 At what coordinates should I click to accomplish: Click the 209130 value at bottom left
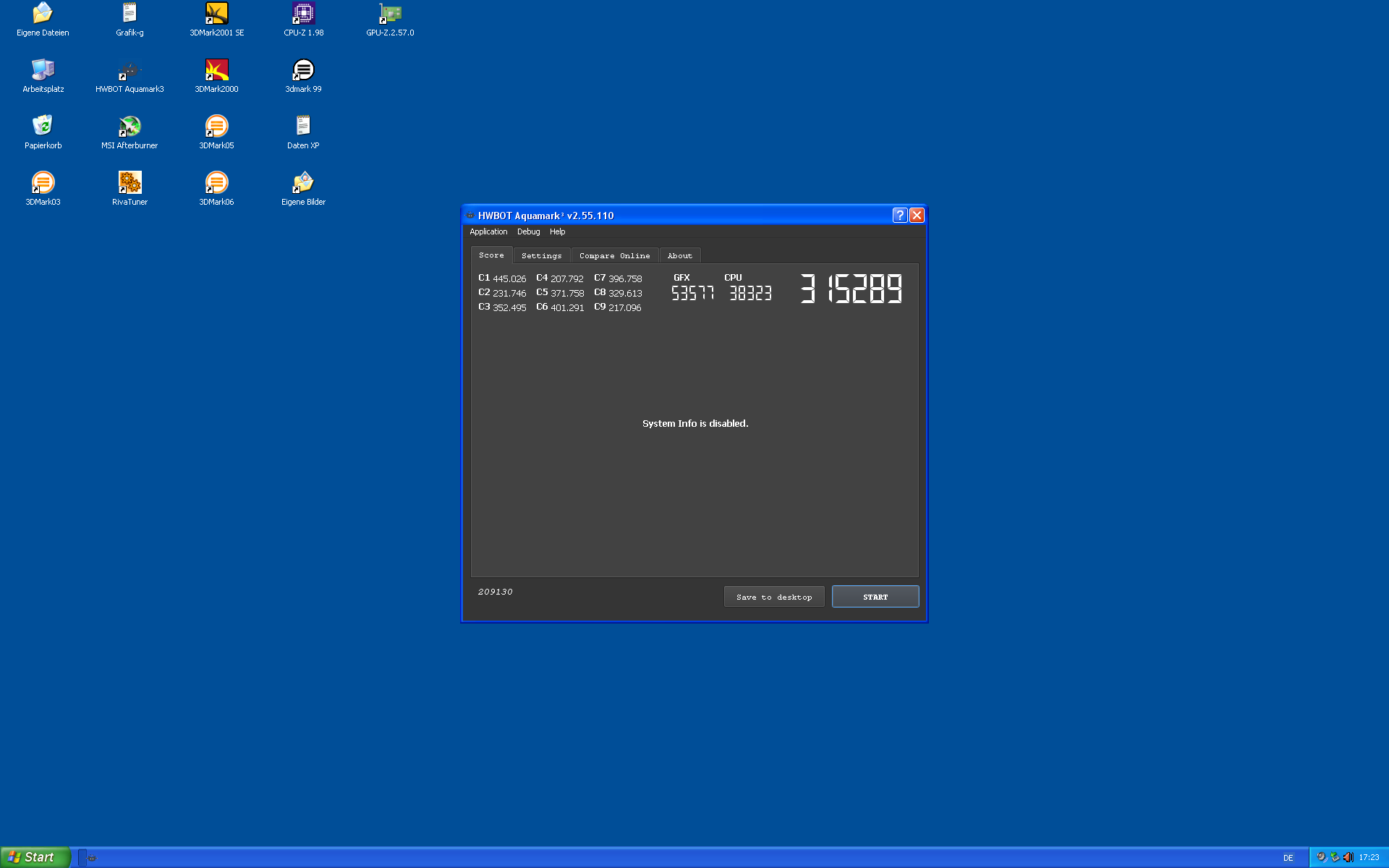pyautogui.click(x=495, y=592)
